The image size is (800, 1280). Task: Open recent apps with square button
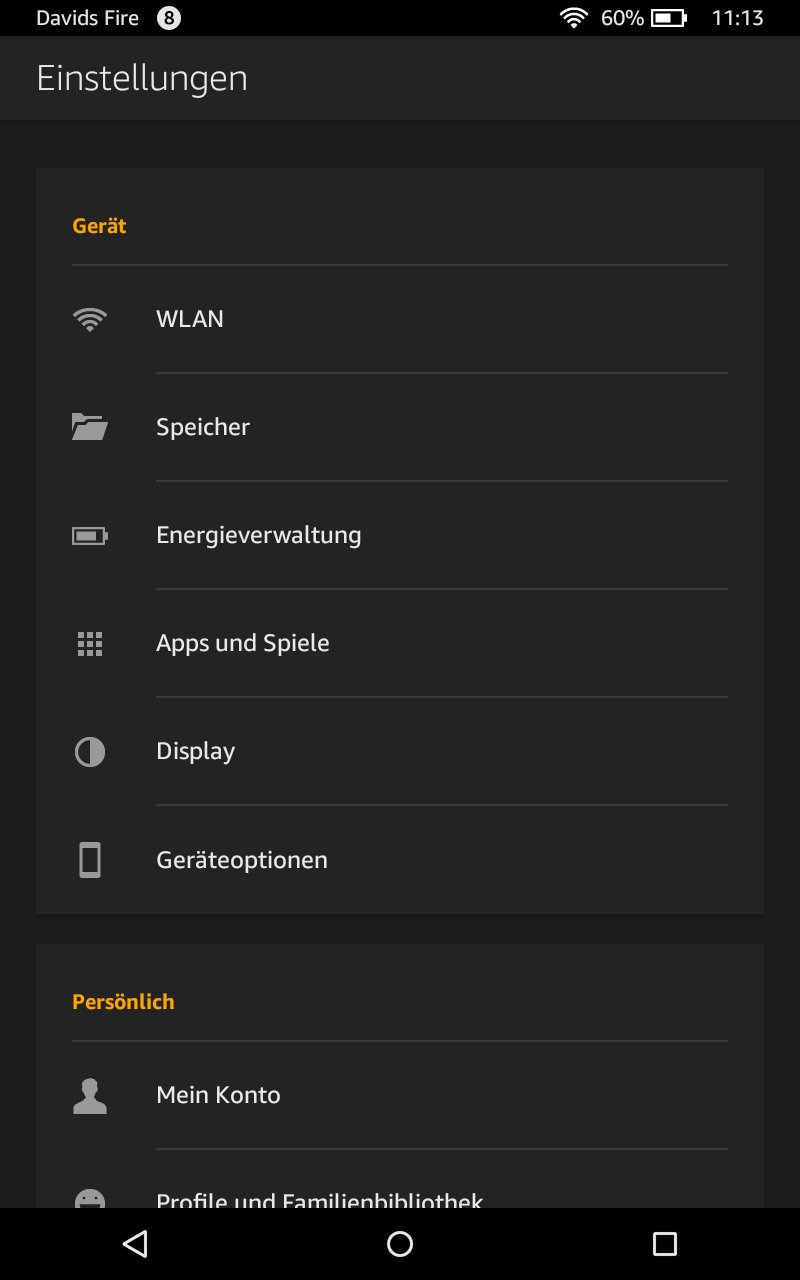point(664,1244)
